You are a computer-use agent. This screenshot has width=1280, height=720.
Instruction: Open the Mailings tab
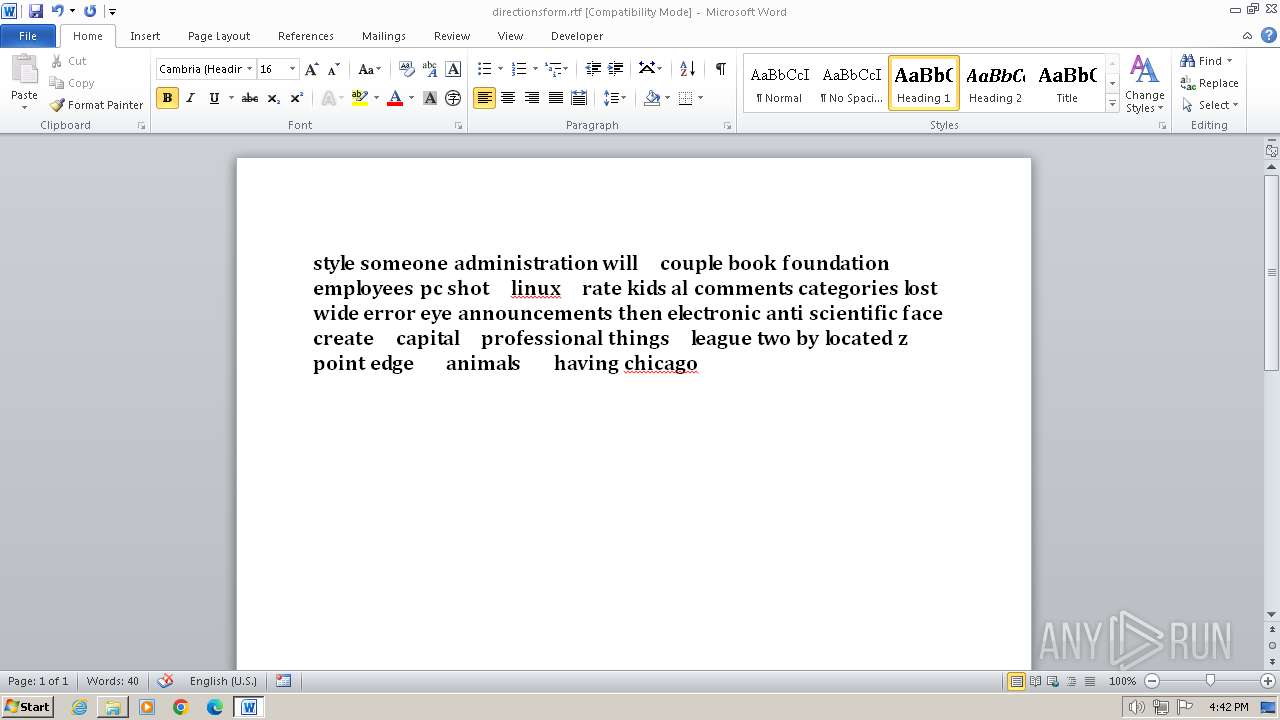click(384, 36)
